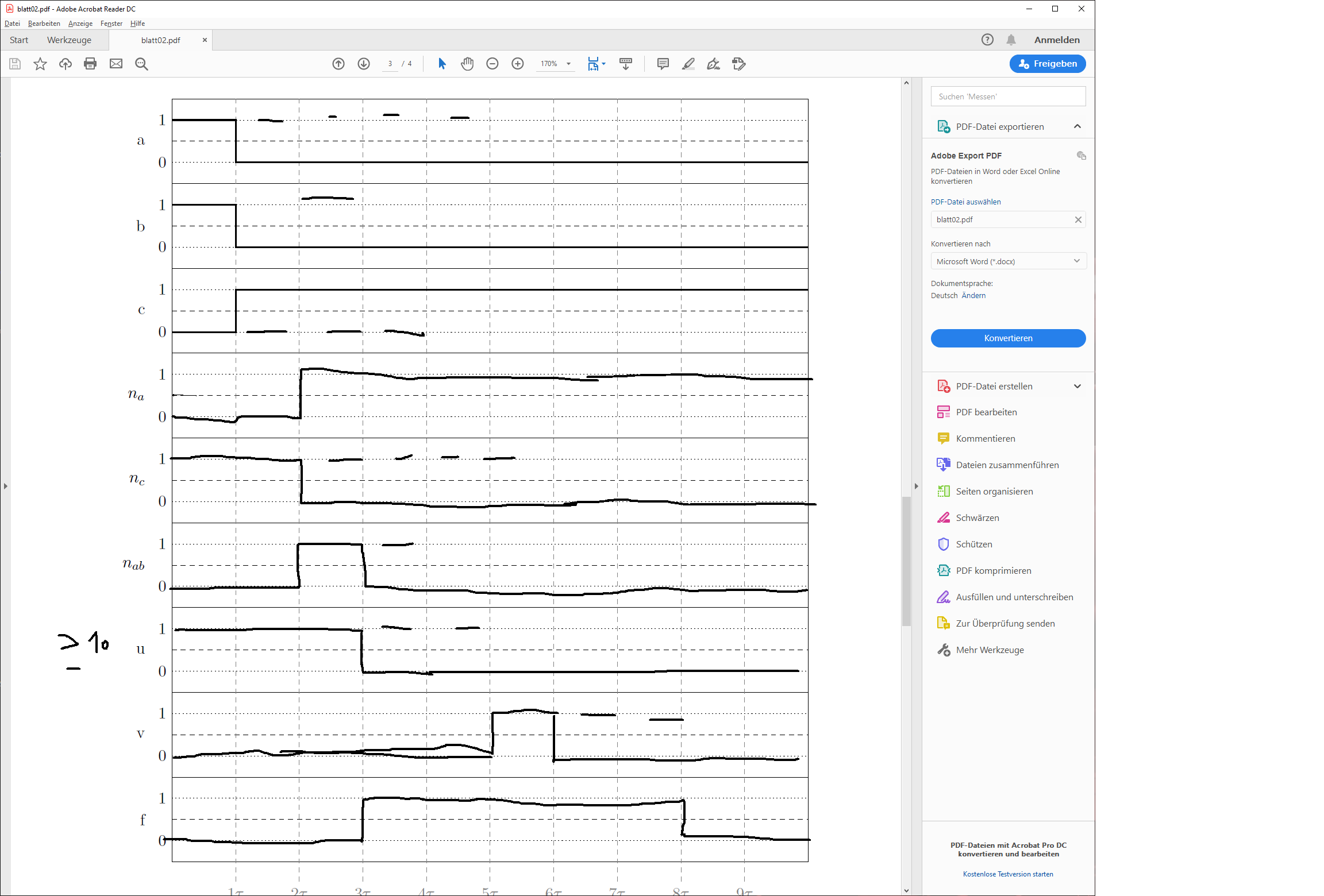The image size is (1324, 896).
Task: Zoom in with the plus button
Action: [518, 64]
